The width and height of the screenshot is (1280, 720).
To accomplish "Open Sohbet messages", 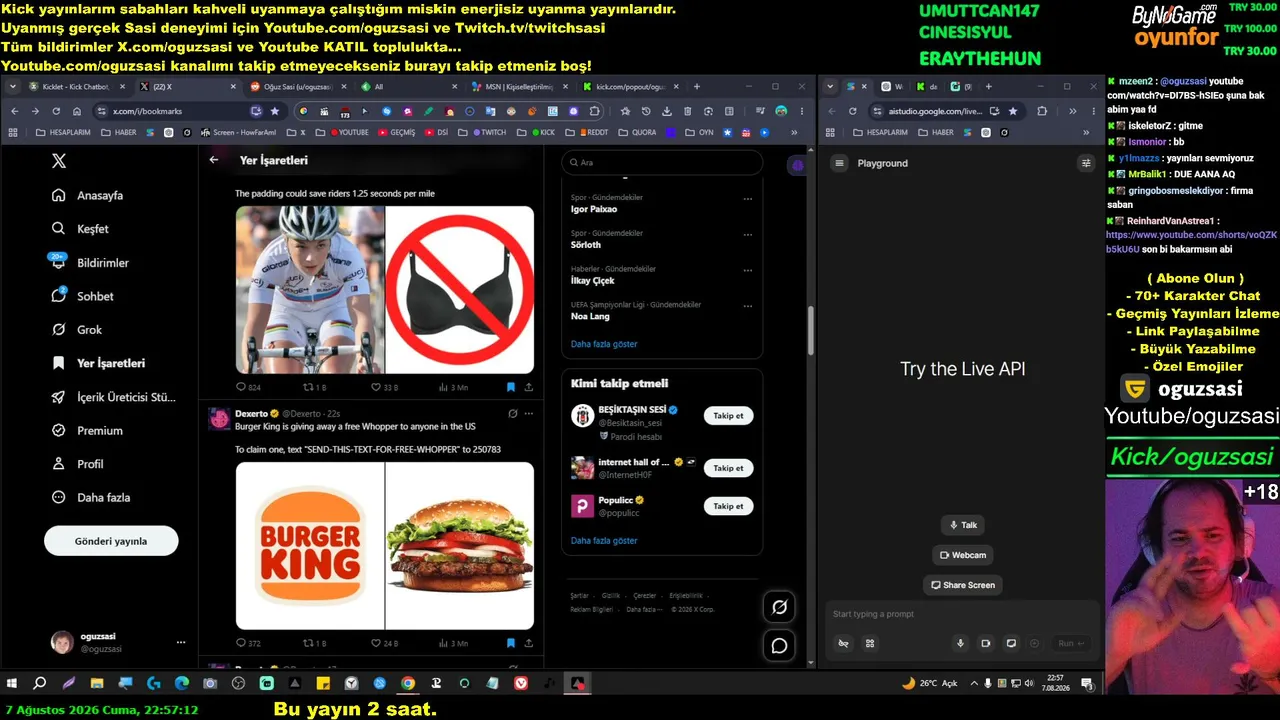I will click(x=82, y=296).
